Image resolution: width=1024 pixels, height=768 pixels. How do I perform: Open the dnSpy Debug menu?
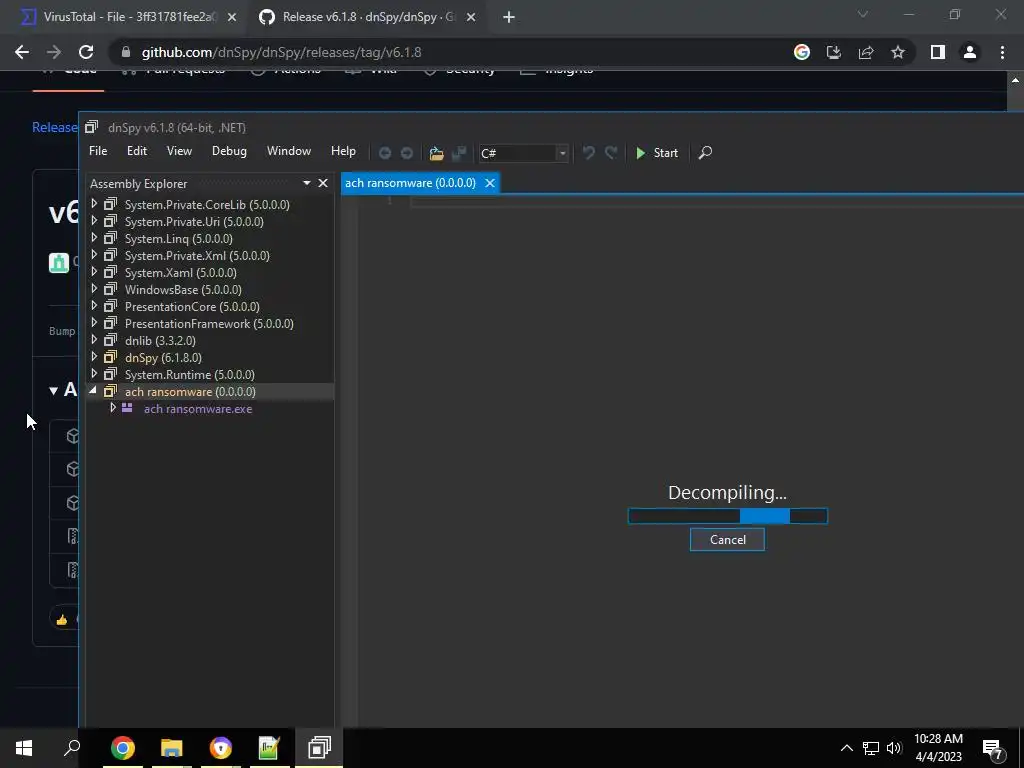point(229,151)
